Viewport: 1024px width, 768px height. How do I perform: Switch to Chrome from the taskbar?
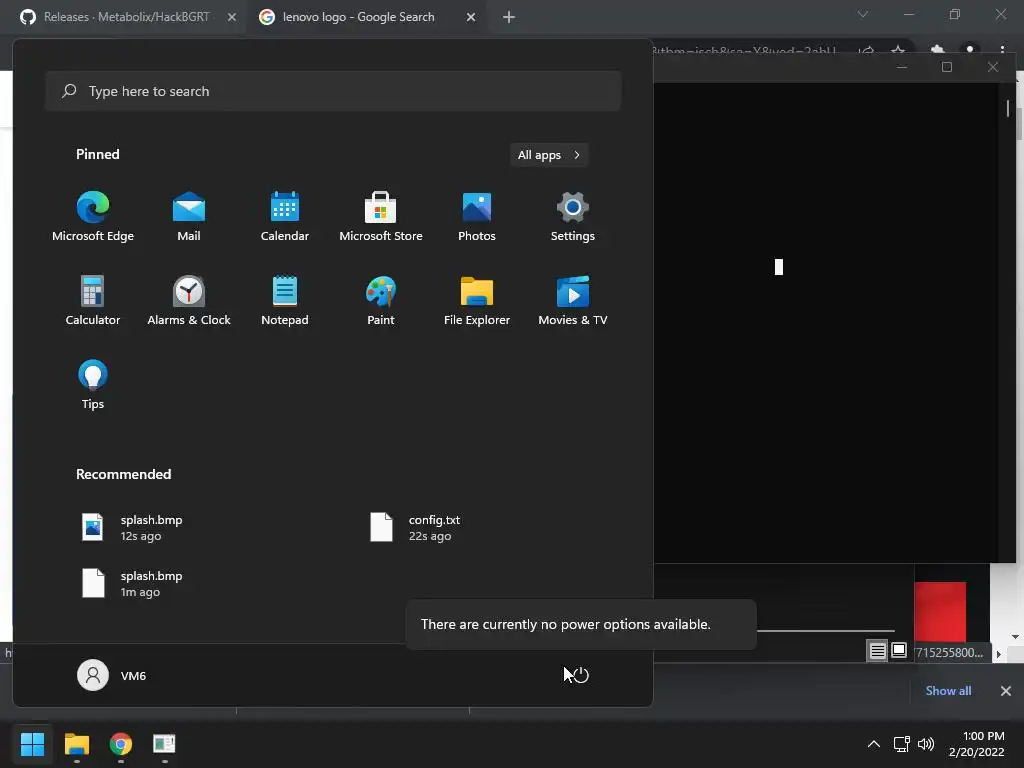pos(121,743)
